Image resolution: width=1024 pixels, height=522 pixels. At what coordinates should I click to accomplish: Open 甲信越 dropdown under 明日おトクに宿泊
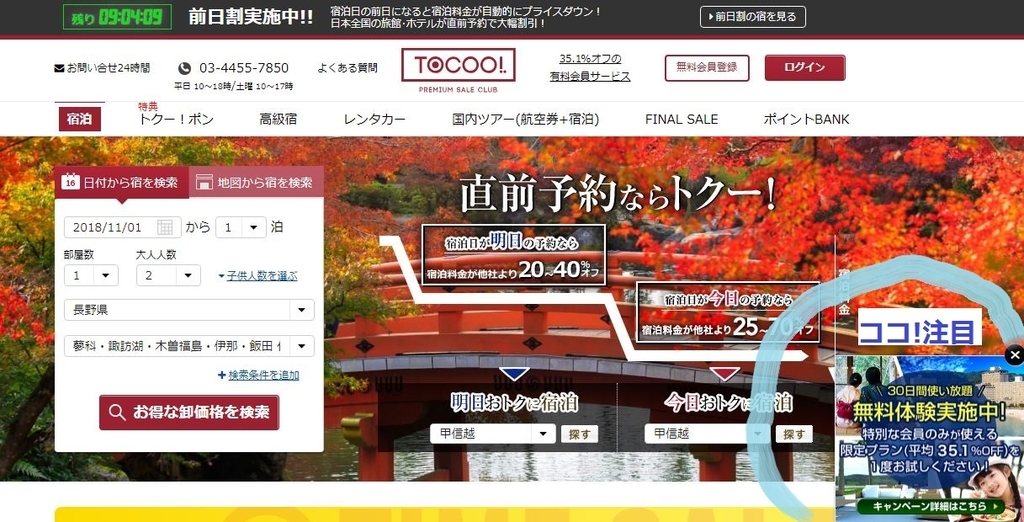(492, 434)
